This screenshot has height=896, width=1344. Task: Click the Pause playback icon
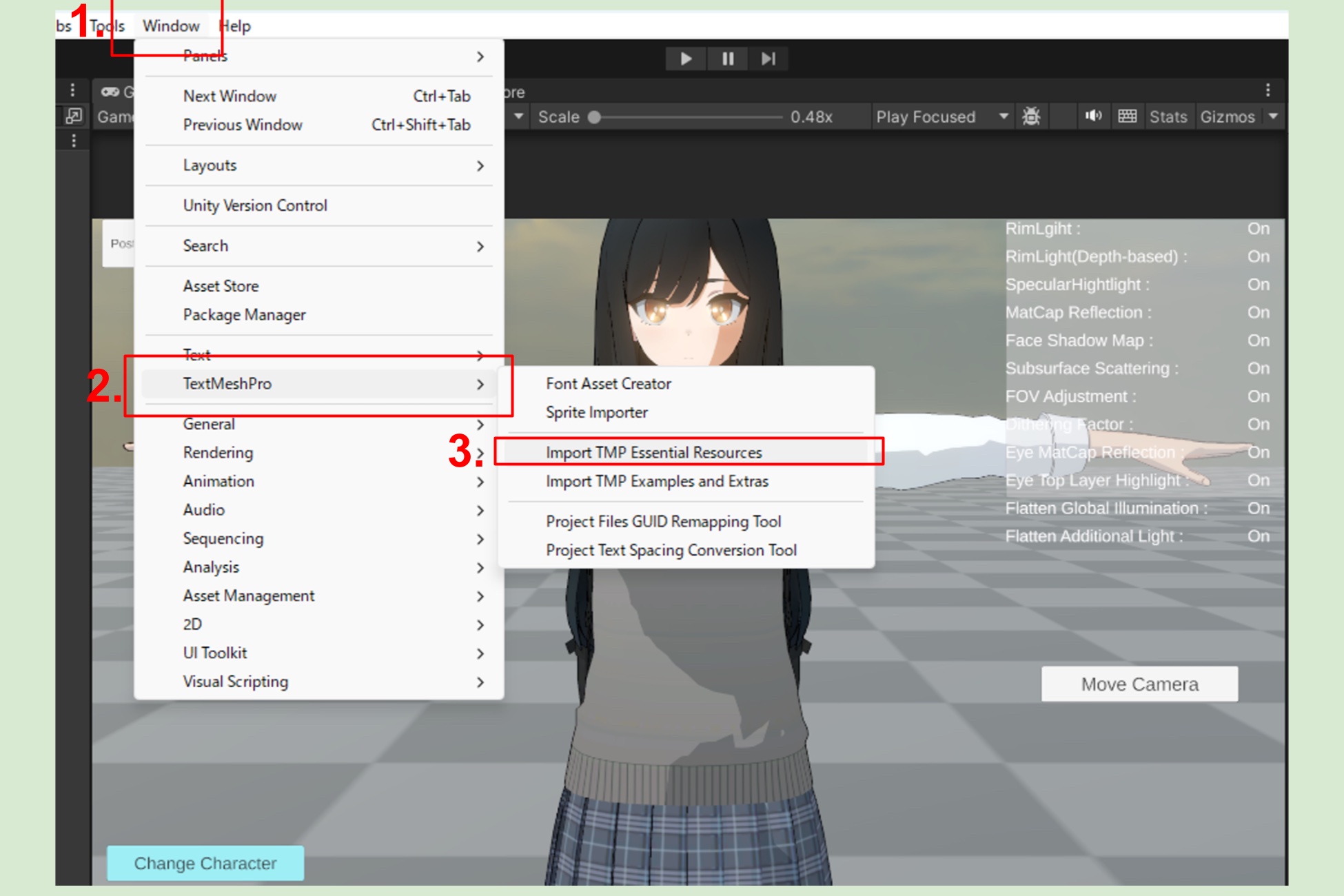tap(727, 59)
